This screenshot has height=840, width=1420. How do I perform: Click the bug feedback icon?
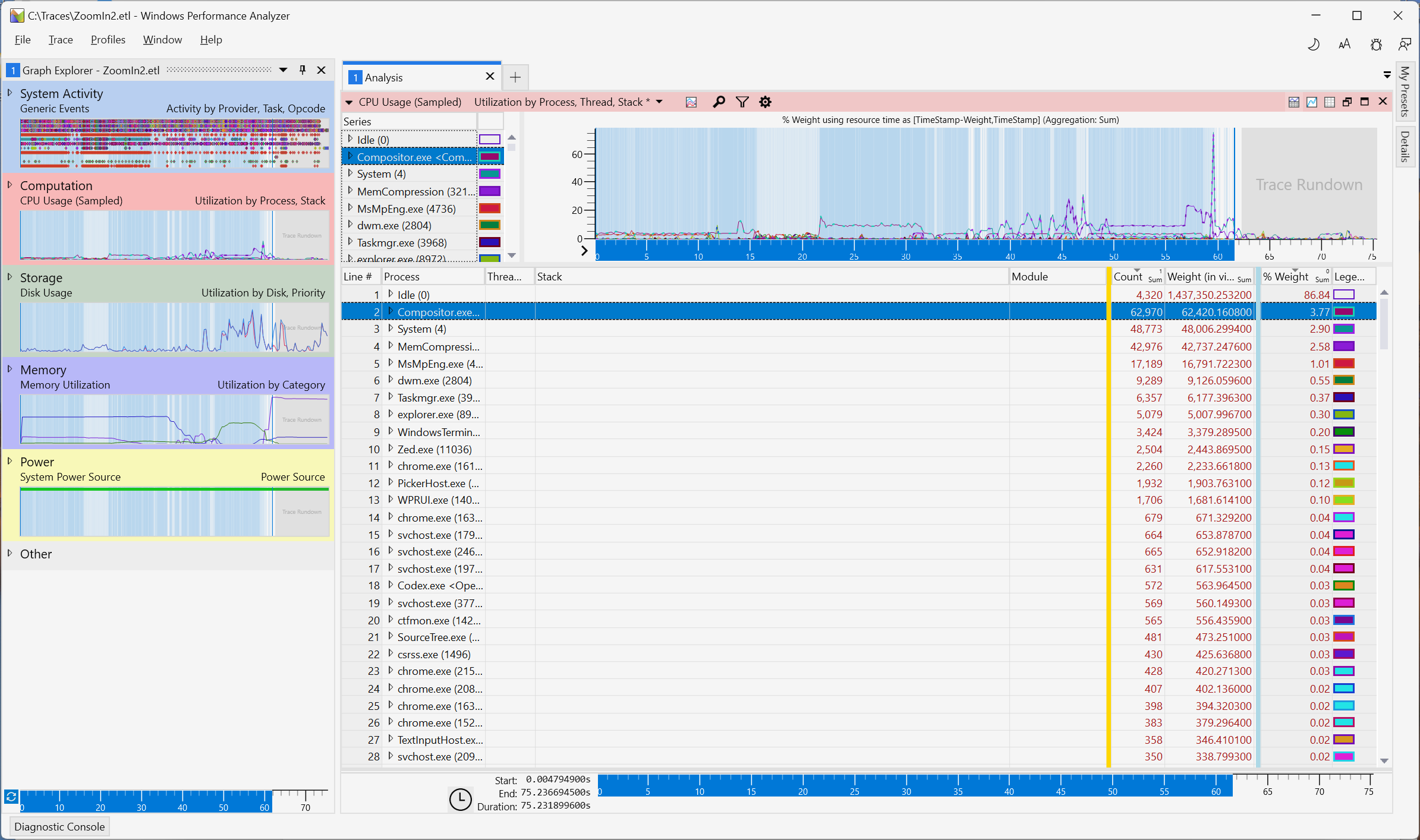[x=1376, y=45]
